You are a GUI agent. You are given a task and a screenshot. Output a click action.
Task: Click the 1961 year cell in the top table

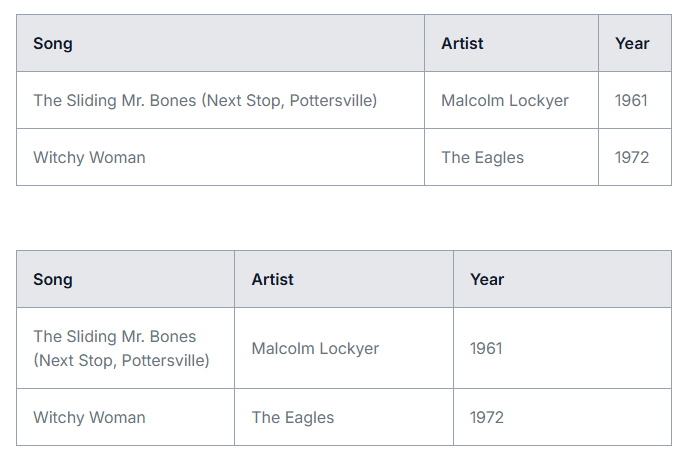[635, 100]
